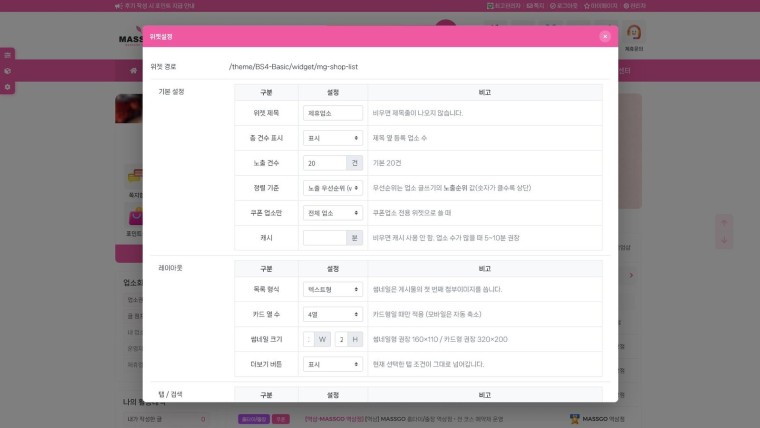The image size is (760, 428).
Task: Click the 탭 / 검색 section label
Action: 170,395
